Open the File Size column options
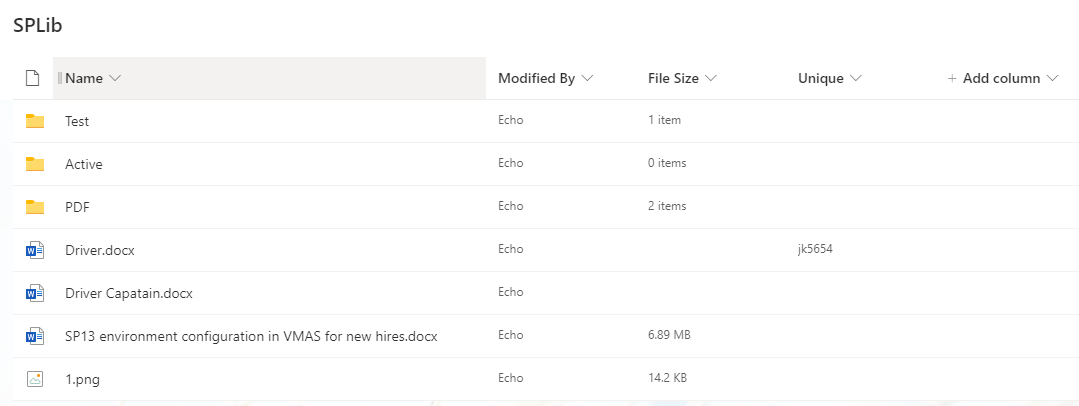 click(710, 78)
